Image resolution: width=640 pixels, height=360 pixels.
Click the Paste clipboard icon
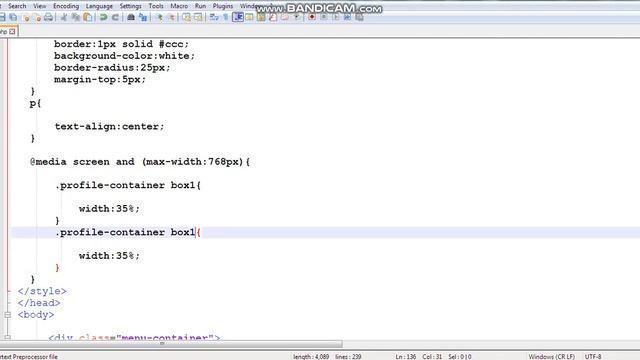coord(87,17)
